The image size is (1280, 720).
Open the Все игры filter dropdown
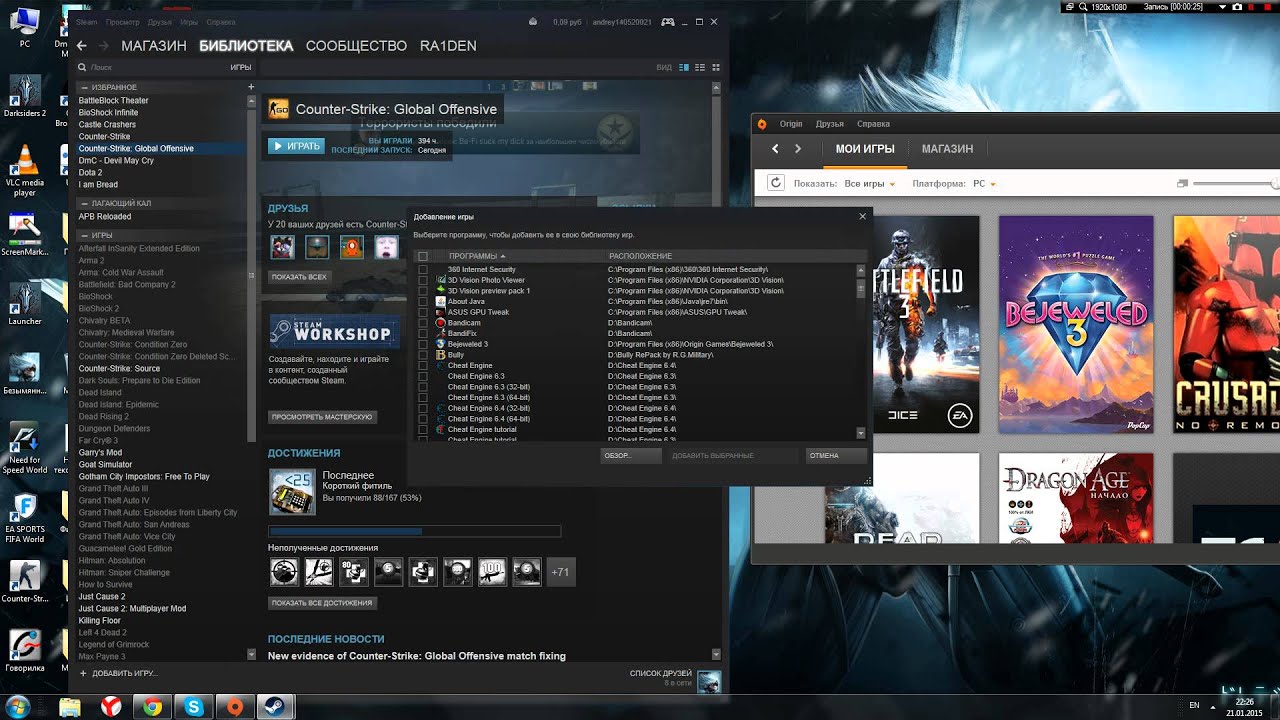click(870, 184)
